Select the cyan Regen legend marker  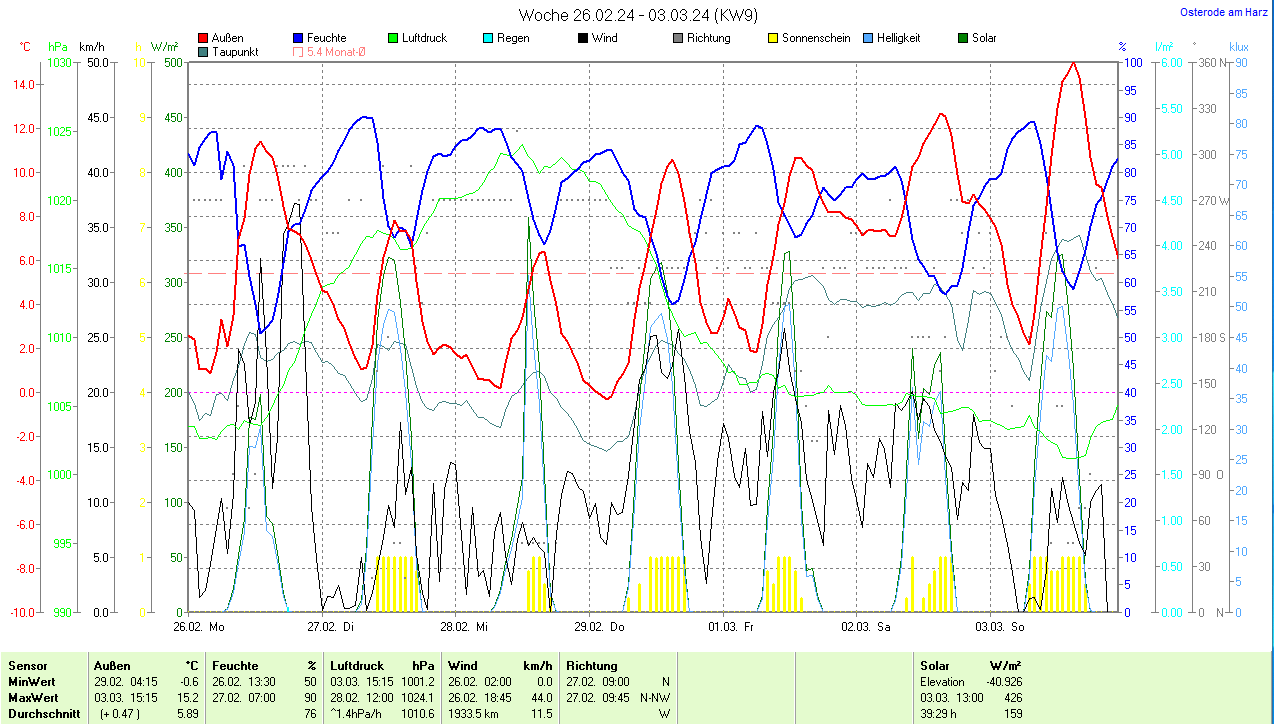coord(487,38)
